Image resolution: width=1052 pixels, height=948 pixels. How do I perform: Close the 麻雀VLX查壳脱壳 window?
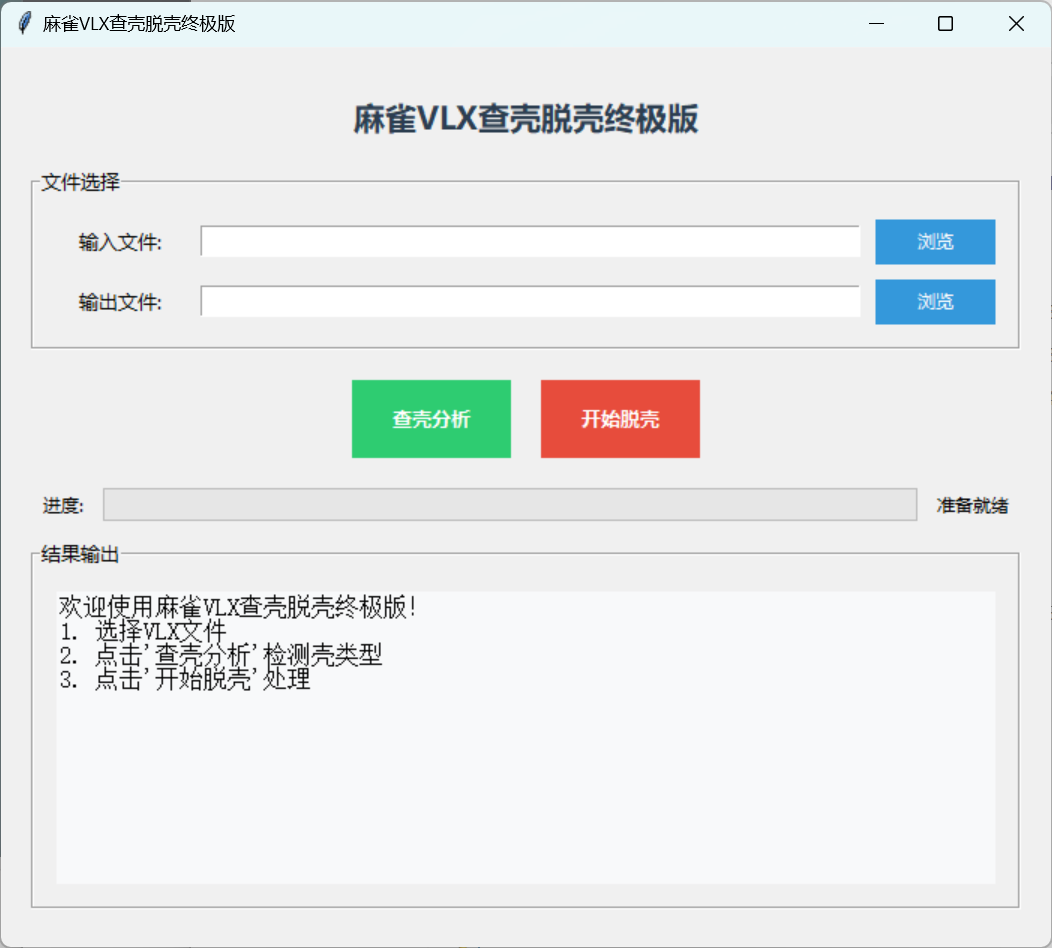[1016, 24]
